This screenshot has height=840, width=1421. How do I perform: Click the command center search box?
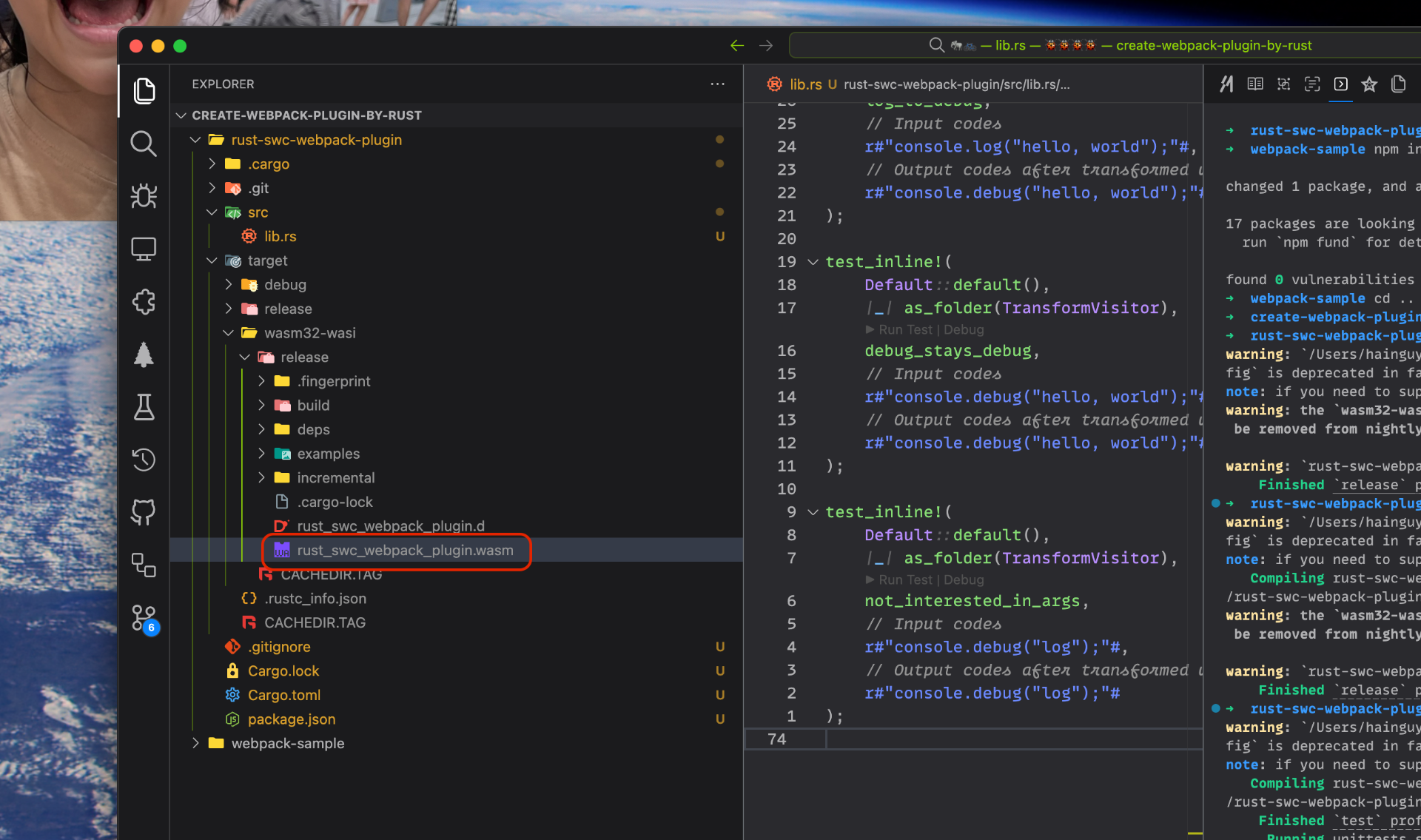[x=1105, y=45]
